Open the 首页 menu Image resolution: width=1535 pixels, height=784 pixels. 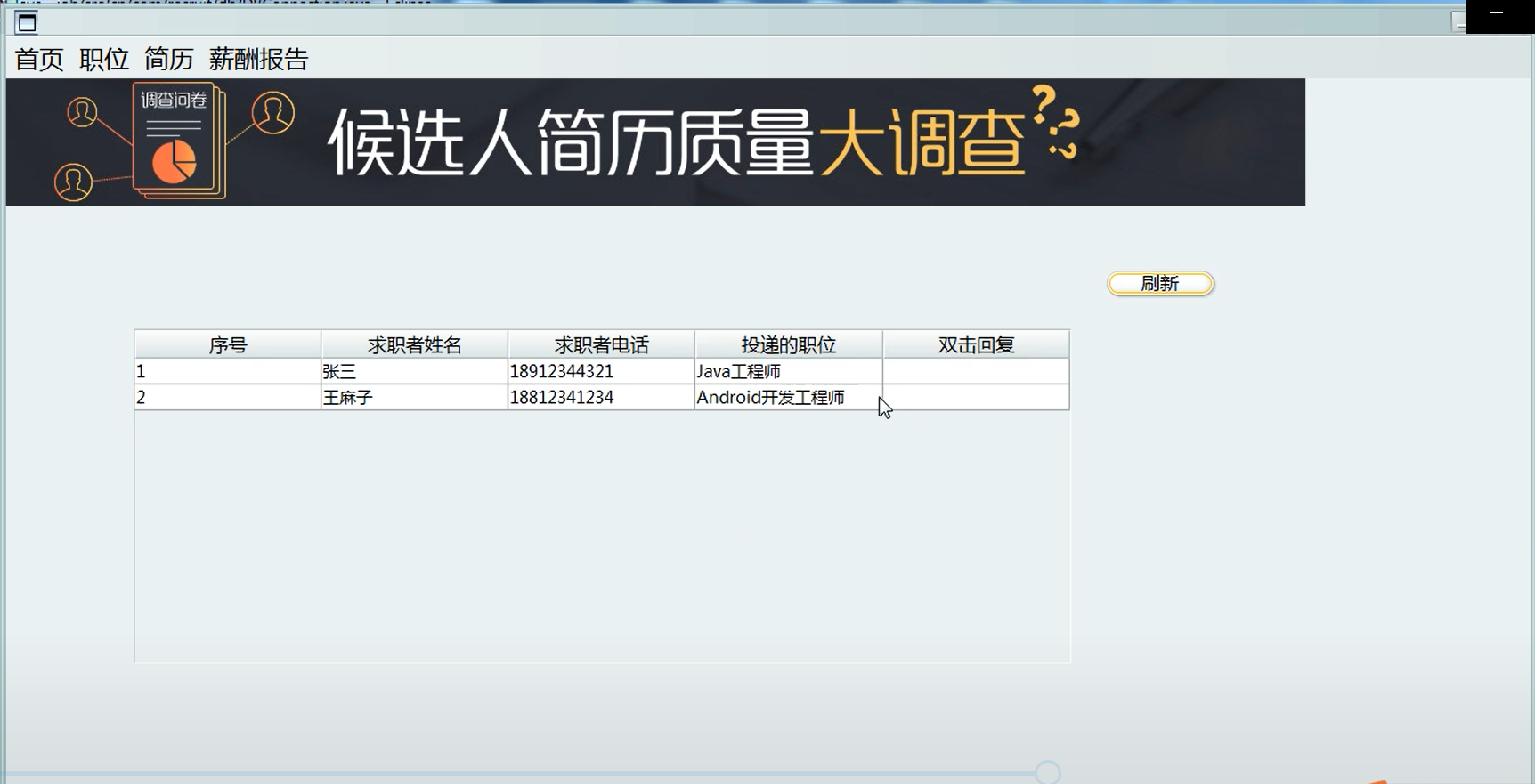[x=39, y=60]
